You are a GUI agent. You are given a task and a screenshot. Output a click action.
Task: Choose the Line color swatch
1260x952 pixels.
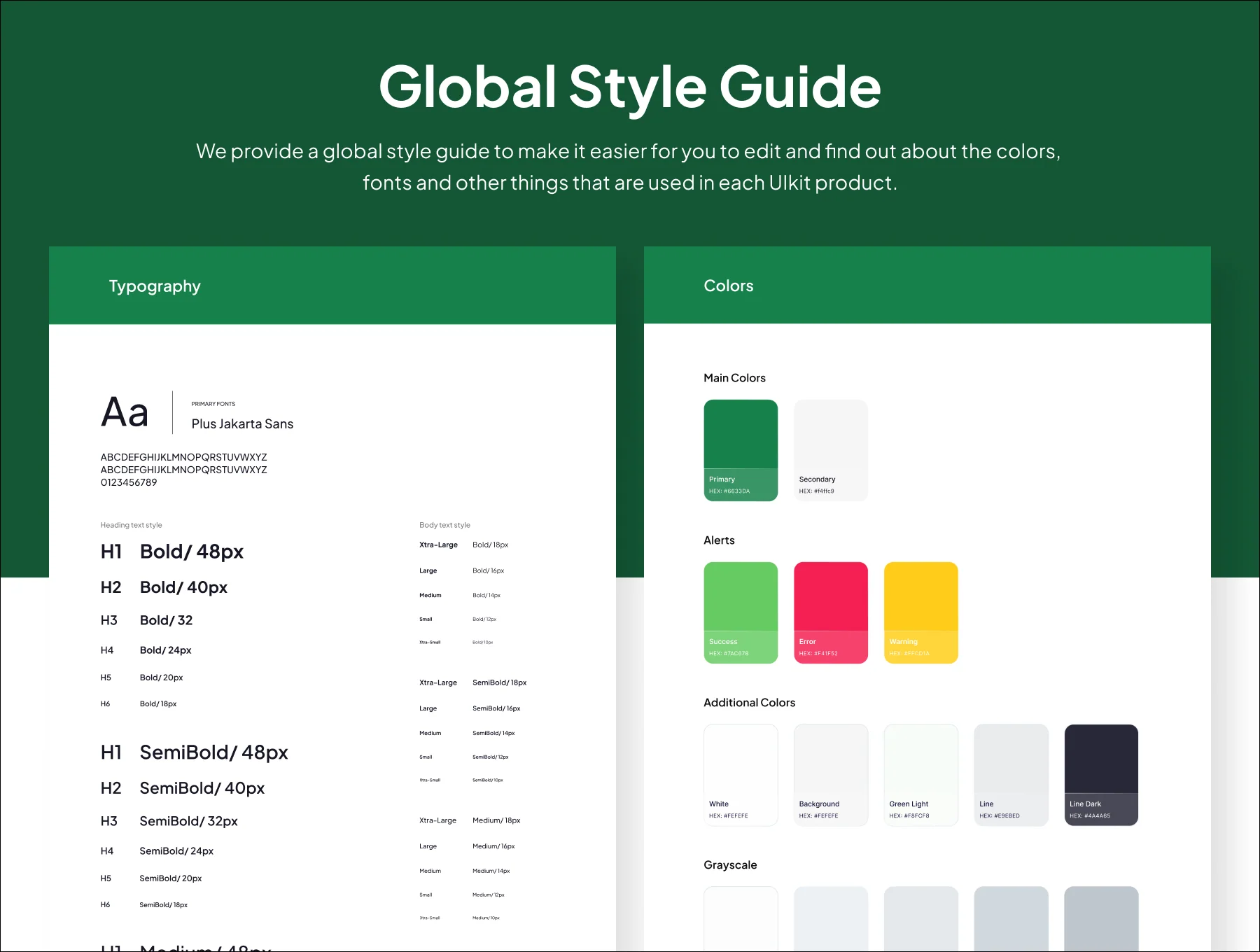1011,775
